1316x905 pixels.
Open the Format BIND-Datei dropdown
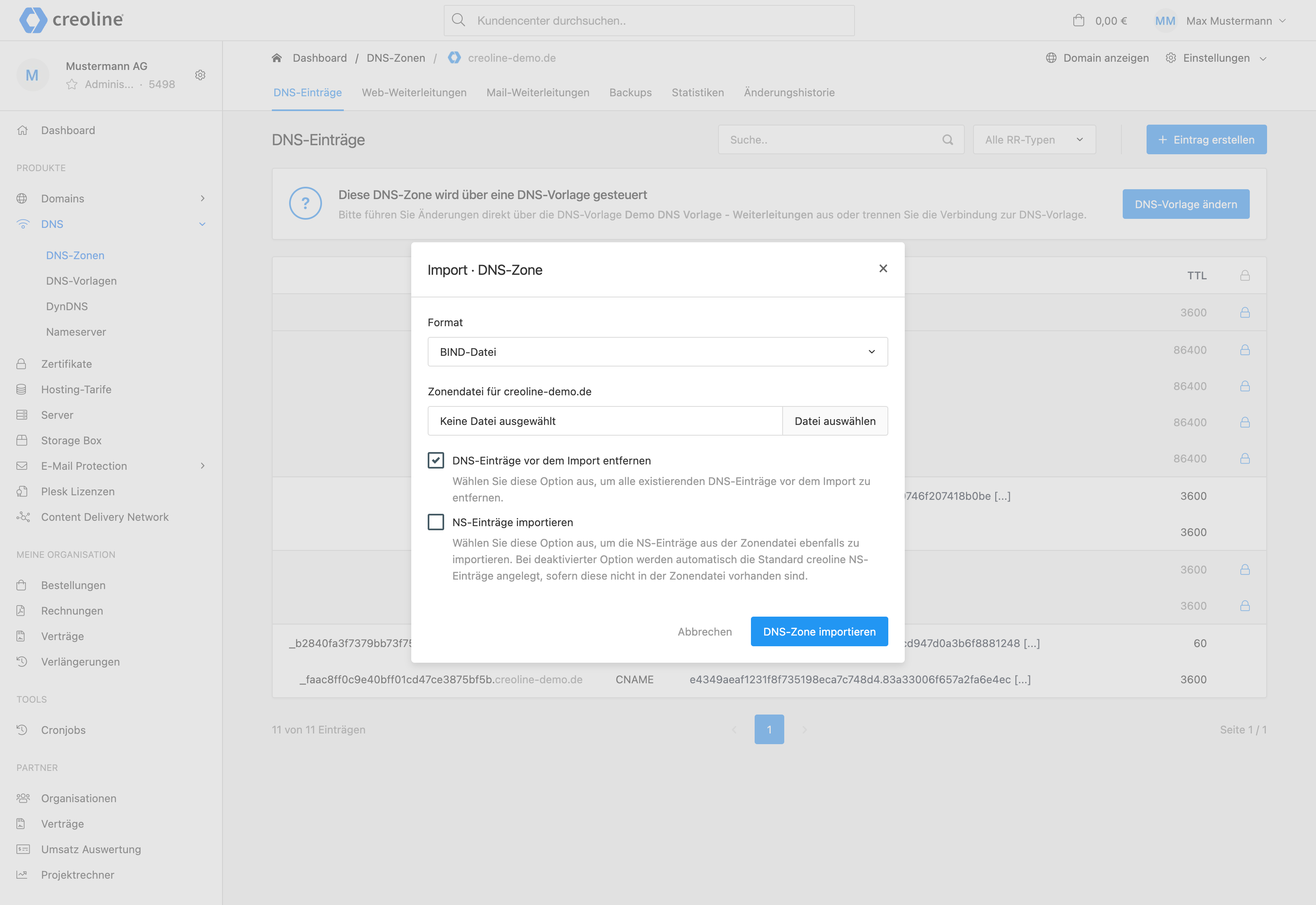coord(658,352)
